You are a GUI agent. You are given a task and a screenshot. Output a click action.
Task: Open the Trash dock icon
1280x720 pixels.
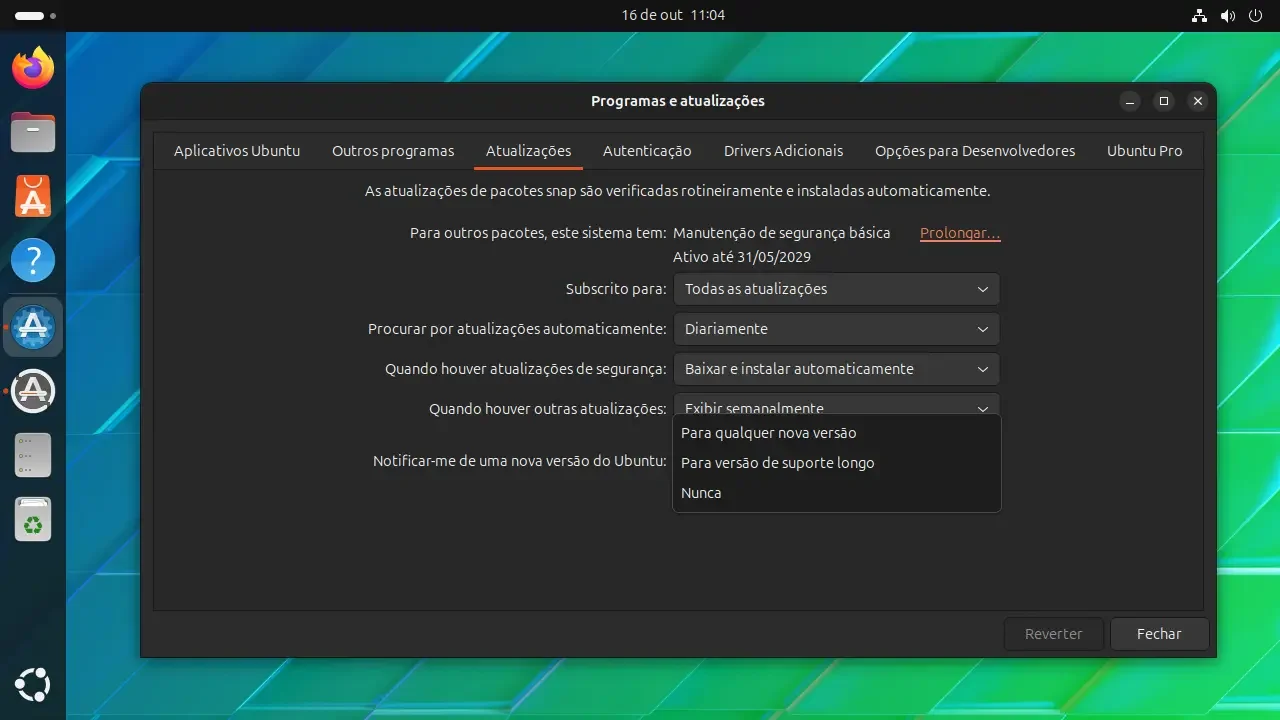(33, 520)
